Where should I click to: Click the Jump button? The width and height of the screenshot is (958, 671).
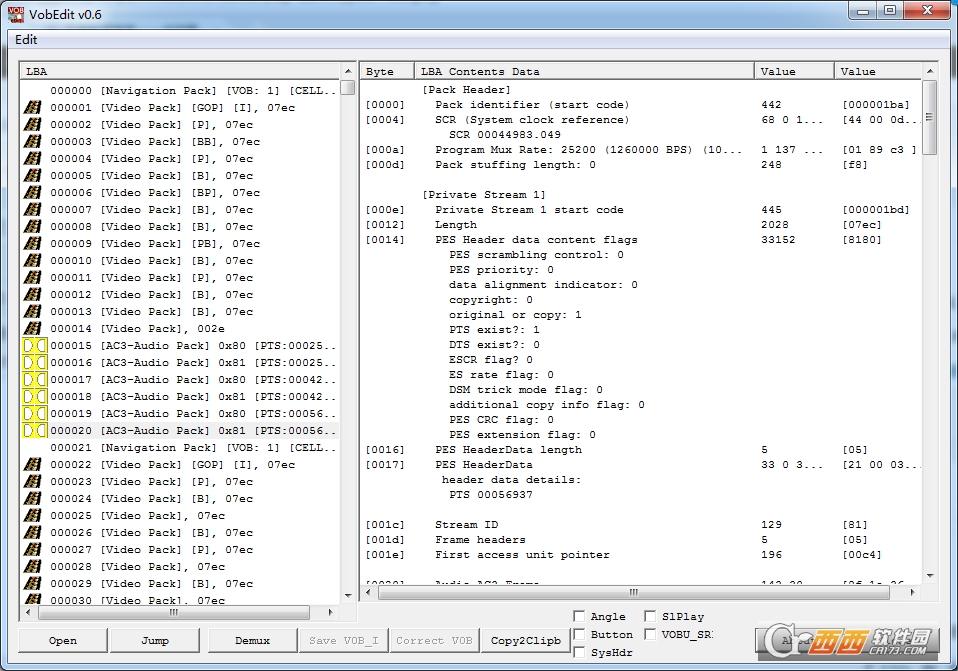coord(155,640)
